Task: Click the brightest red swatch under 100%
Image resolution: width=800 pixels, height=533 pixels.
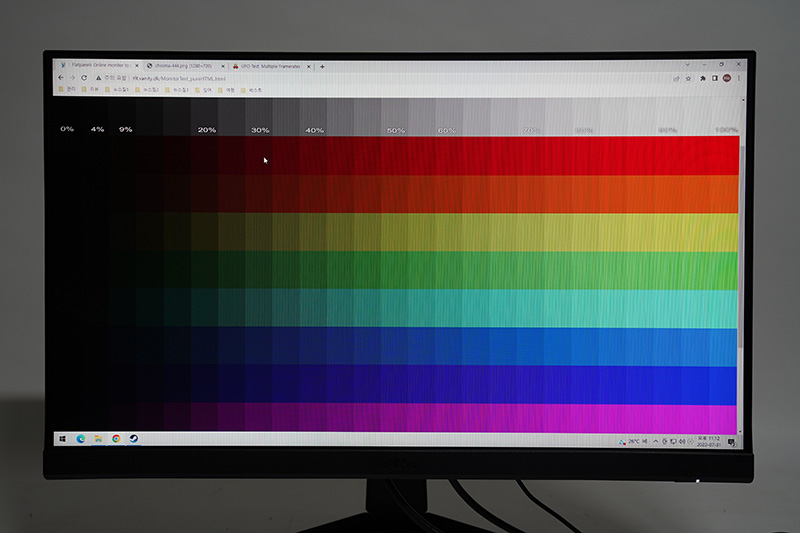Action: click(723, 156)
